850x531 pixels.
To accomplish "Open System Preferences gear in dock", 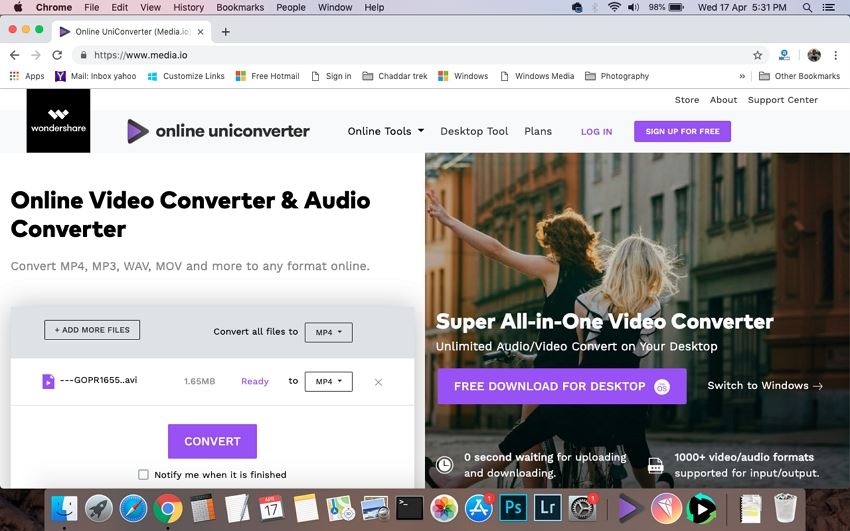I will tap(582, 508).
